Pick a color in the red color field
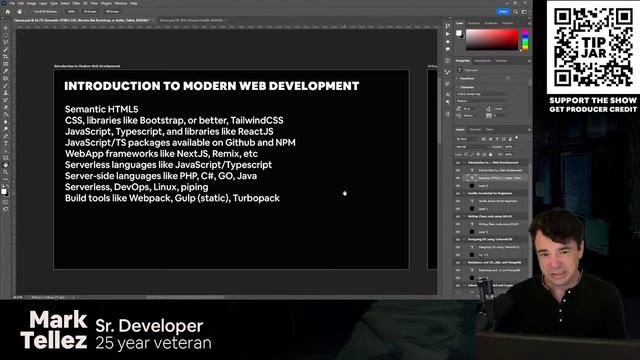This screenshot has height=360, width=640. [492, 40]
